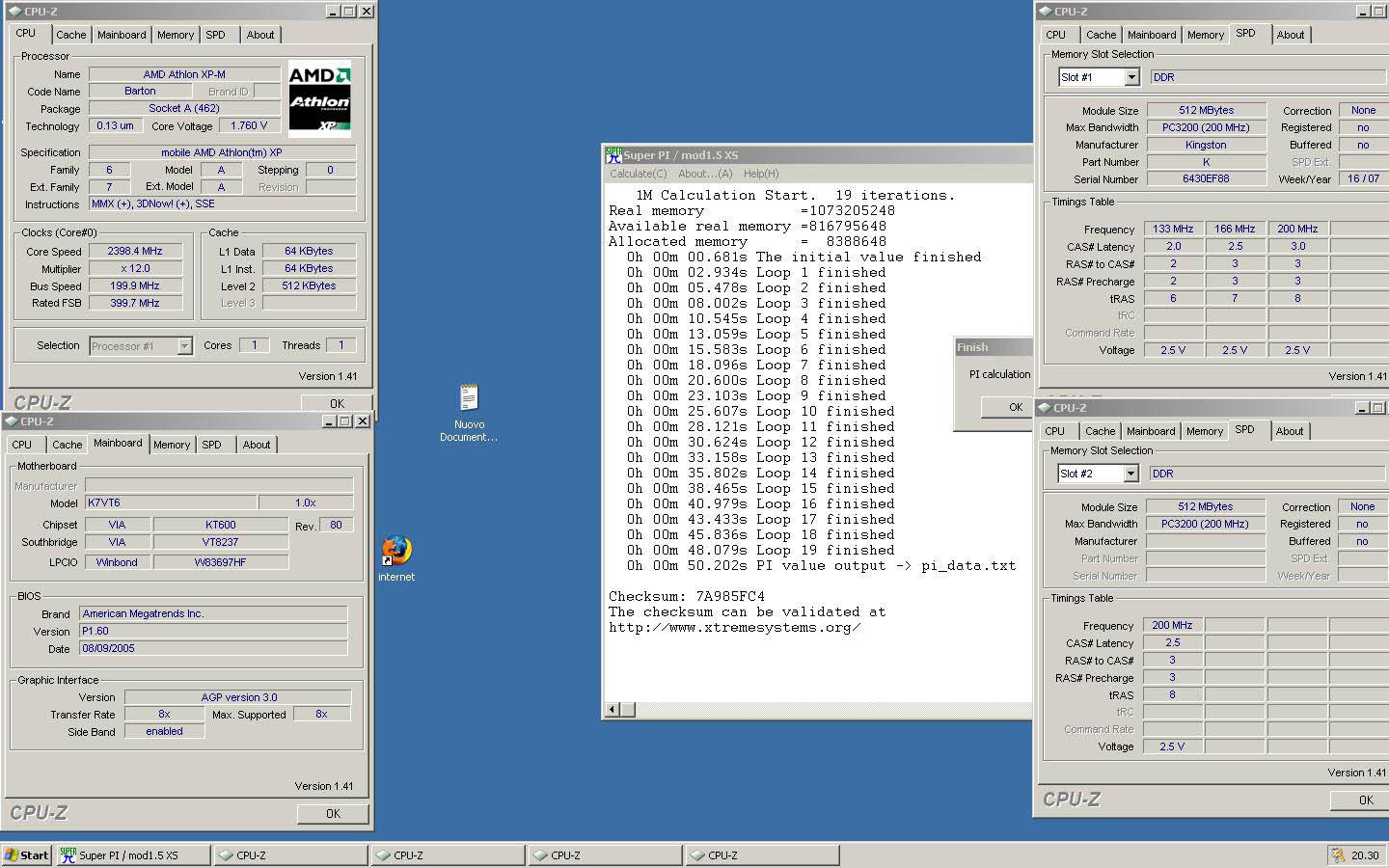Open the About tab in the mainboard CPU-Z window
Image resolution: width=1389 pixels, height=868 pixels.
tap(257, 445)
